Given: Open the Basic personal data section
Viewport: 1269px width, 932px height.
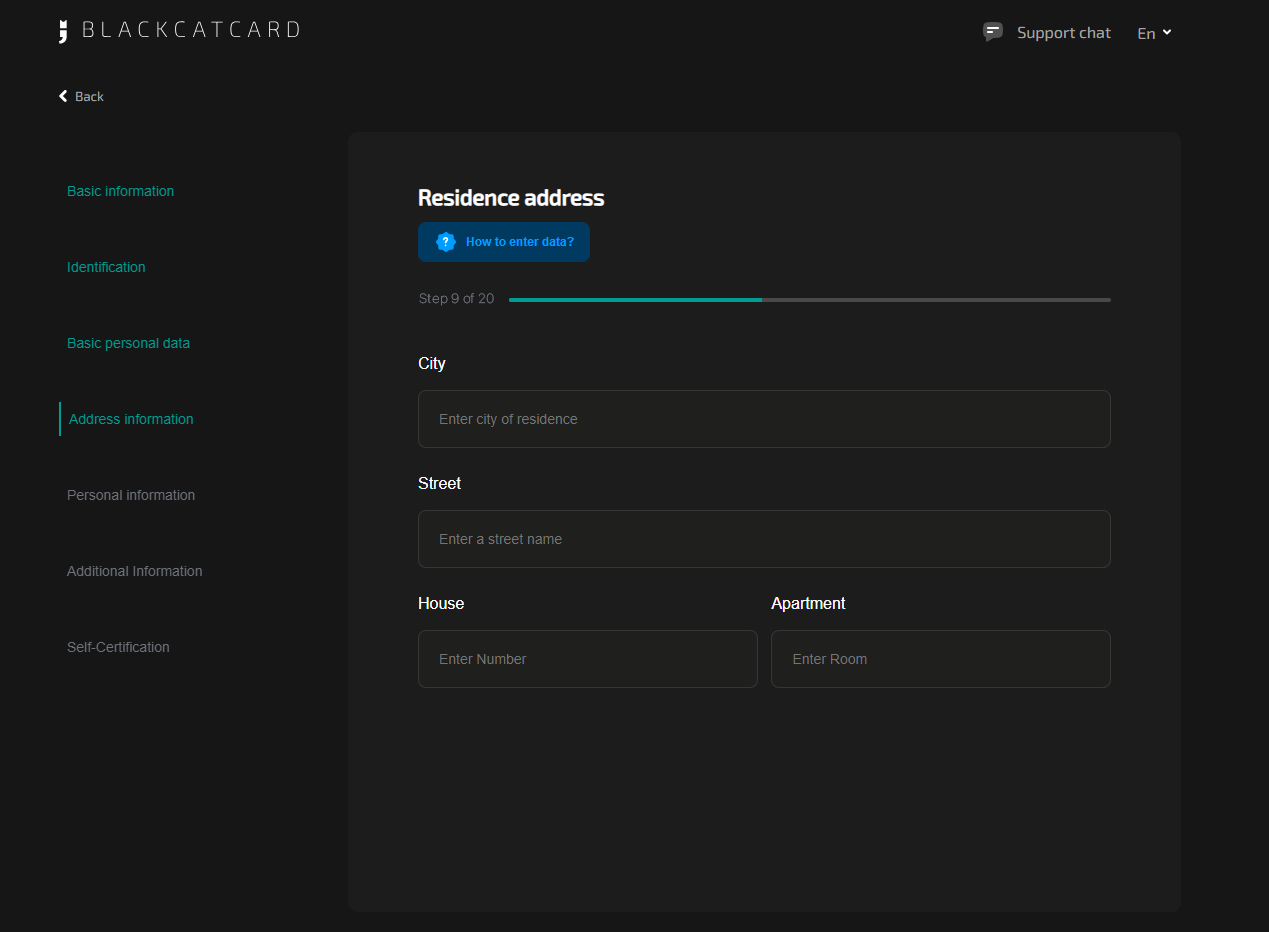Looking at the screenshot, I should 128,343.
